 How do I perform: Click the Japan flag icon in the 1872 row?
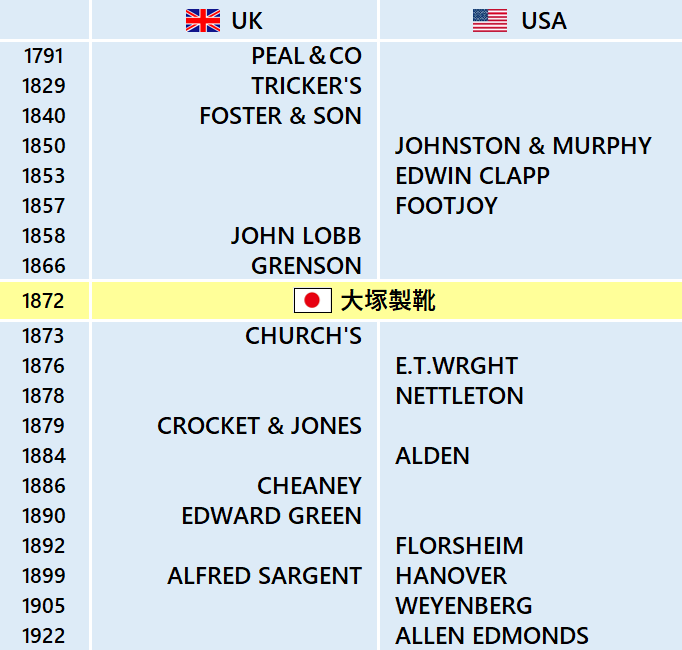coord(313,300)
